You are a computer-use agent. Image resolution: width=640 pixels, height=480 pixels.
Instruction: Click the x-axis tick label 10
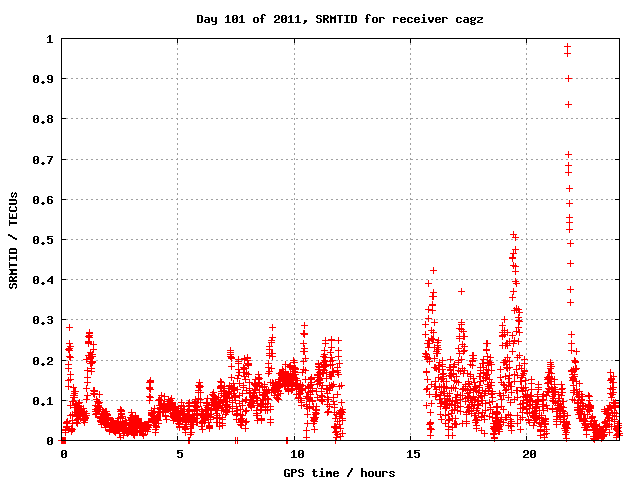coord(297,454)
